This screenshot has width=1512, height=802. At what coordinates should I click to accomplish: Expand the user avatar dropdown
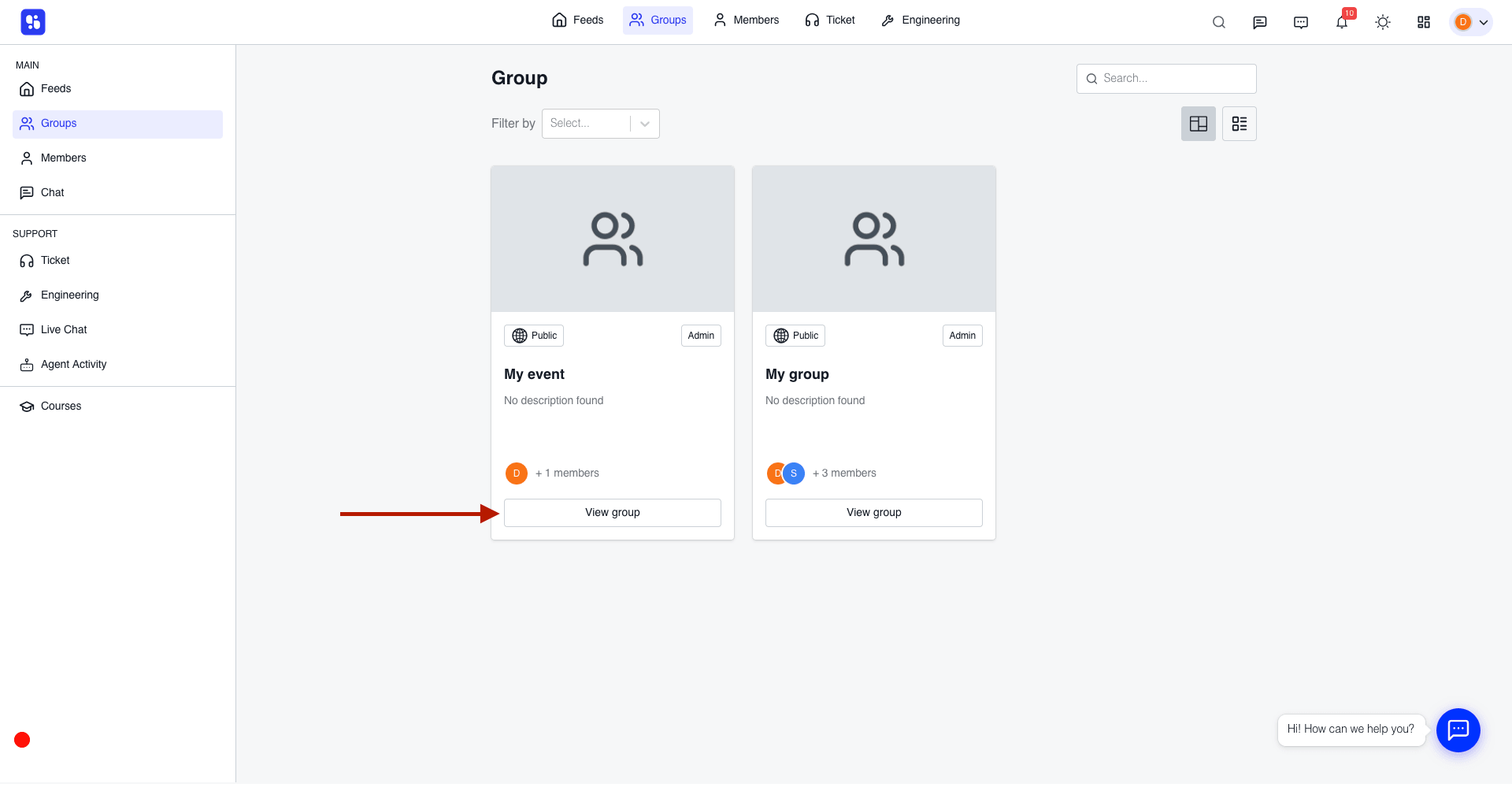1471,22
